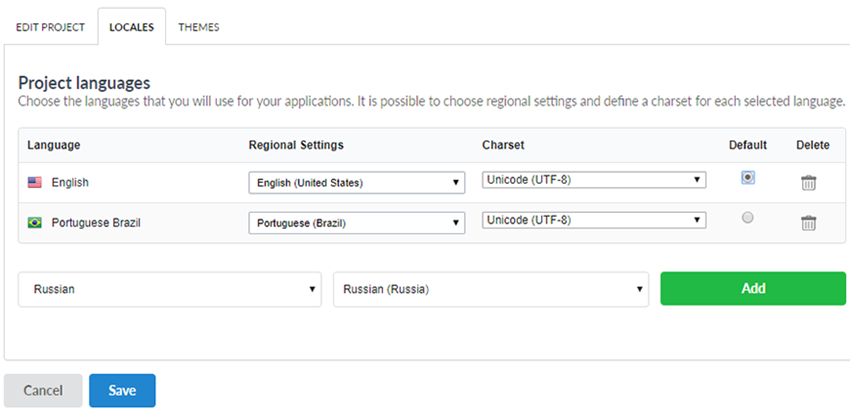Switch to the Themes tab
This screenshot has height=415, width=850.
click(198, 27)
